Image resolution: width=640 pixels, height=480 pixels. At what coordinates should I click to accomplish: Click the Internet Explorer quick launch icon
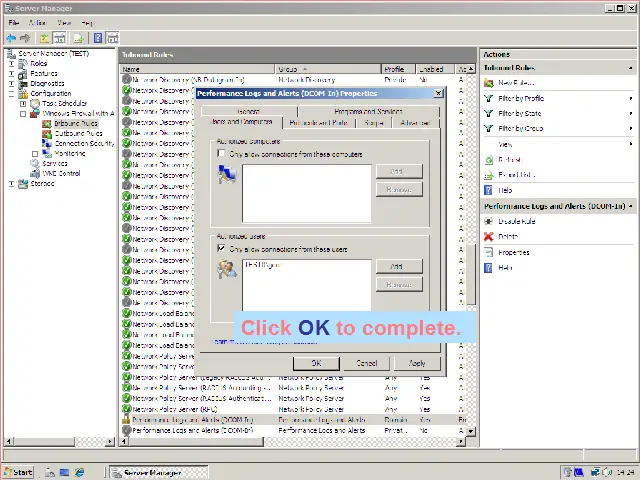coord(79,472)
